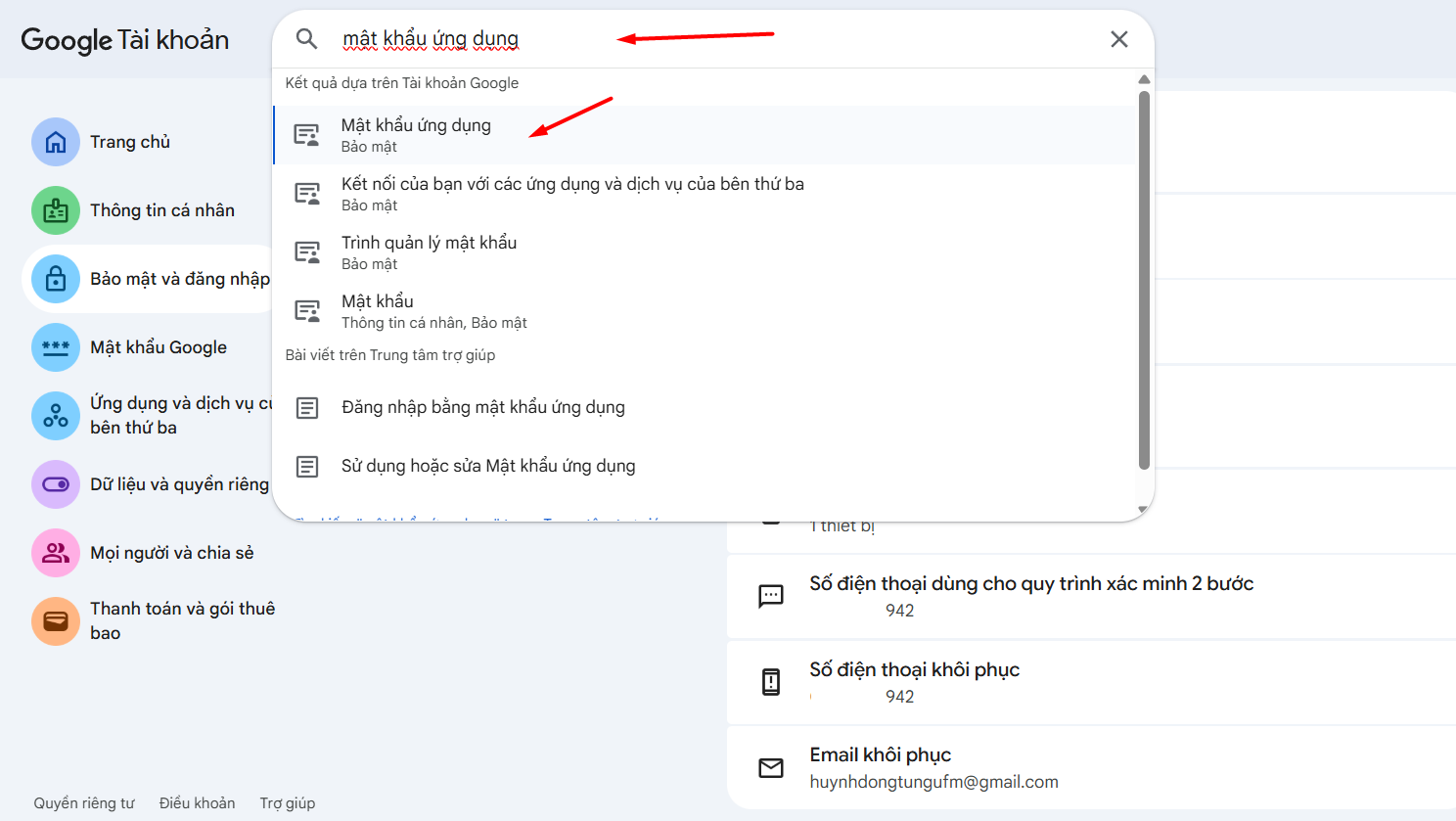Click the Mọi người và chia sẻ people icon
Viewport: 1456px width, 821px height.
tap(56, 553)
